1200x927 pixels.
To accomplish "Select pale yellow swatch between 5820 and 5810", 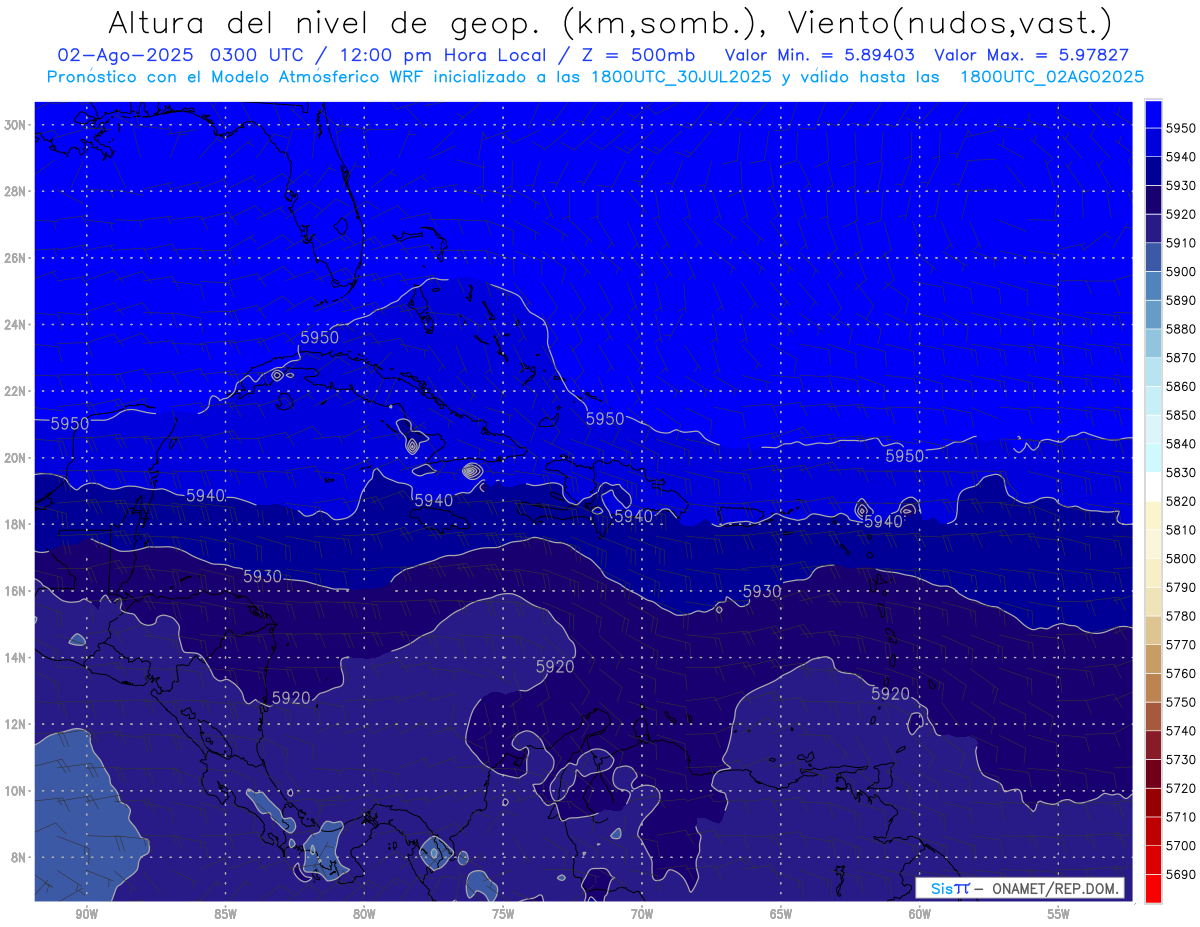I will [x=1152, y=515].
